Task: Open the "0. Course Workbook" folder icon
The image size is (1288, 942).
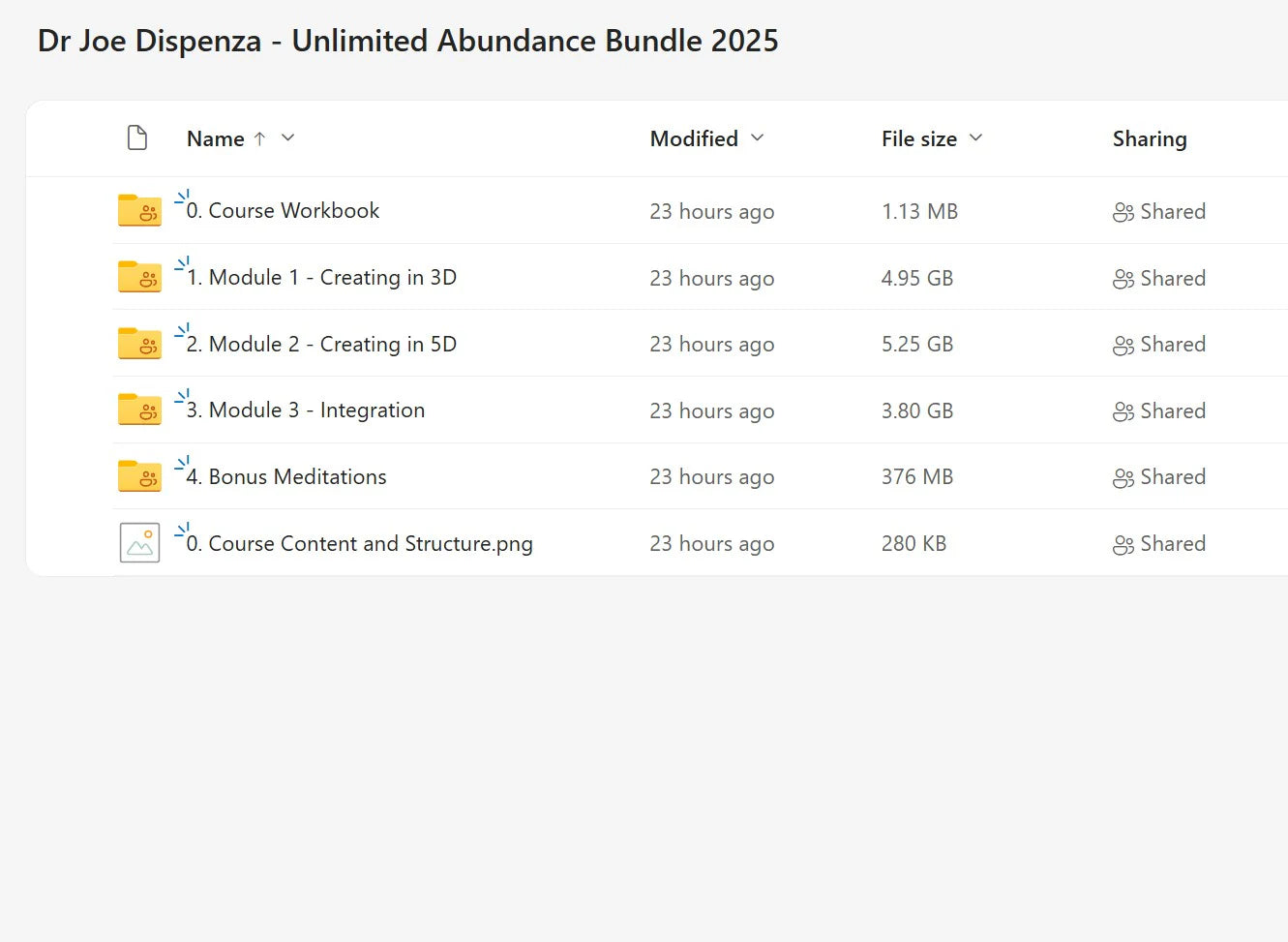Action: tap(139, 210)
